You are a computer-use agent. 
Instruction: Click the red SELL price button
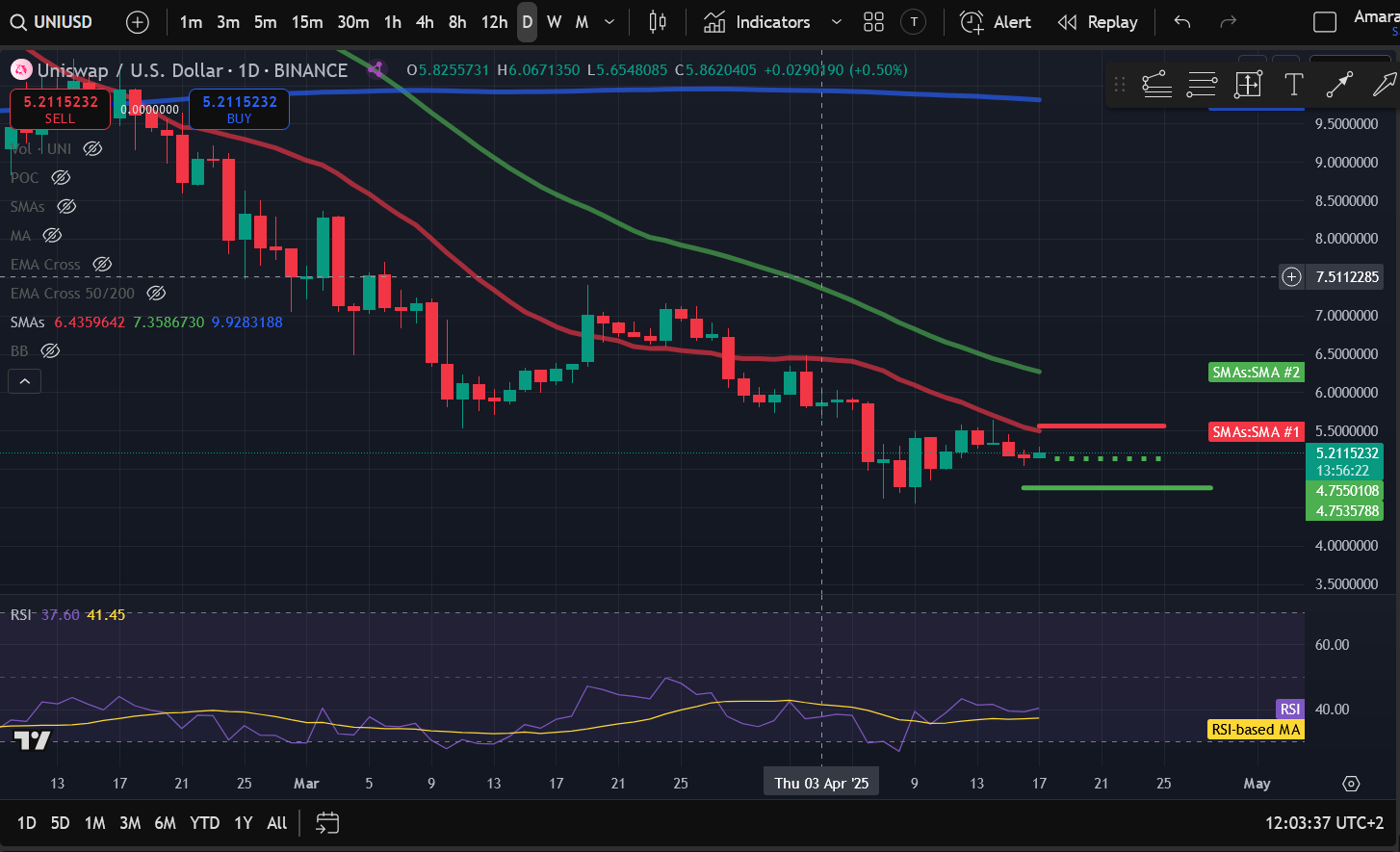[x=60, y=109]
